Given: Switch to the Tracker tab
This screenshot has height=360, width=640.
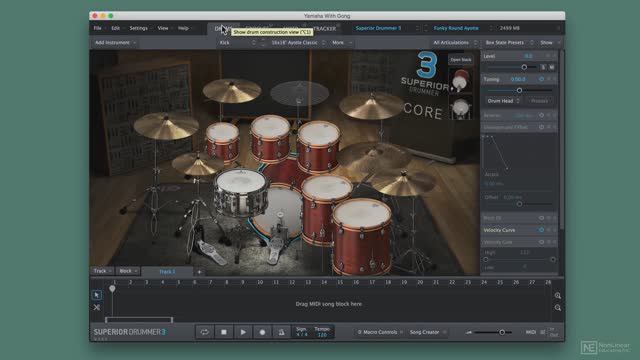Looking at the screenshot, I should (325, 29).
